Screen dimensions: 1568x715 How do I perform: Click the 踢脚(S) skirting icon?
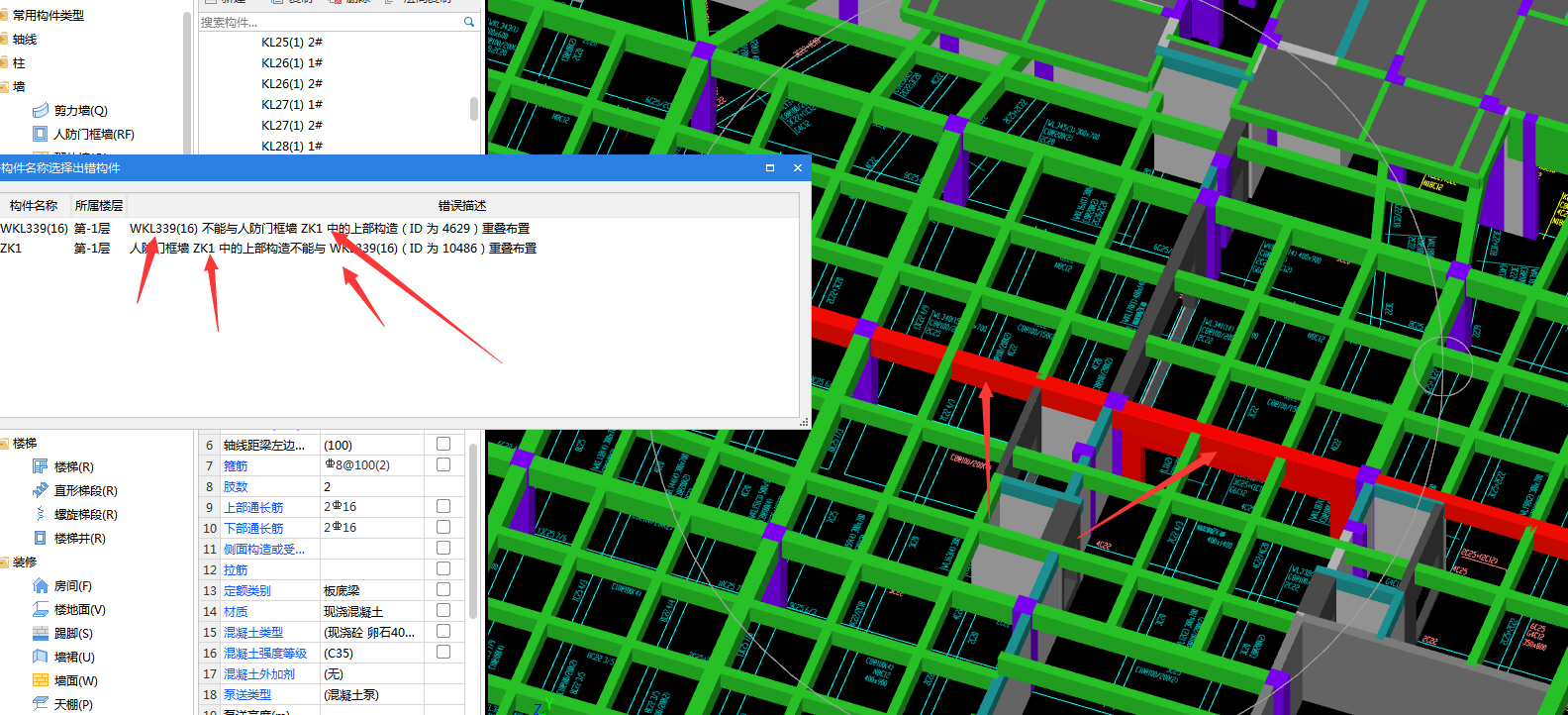click(x=41, y=633)
